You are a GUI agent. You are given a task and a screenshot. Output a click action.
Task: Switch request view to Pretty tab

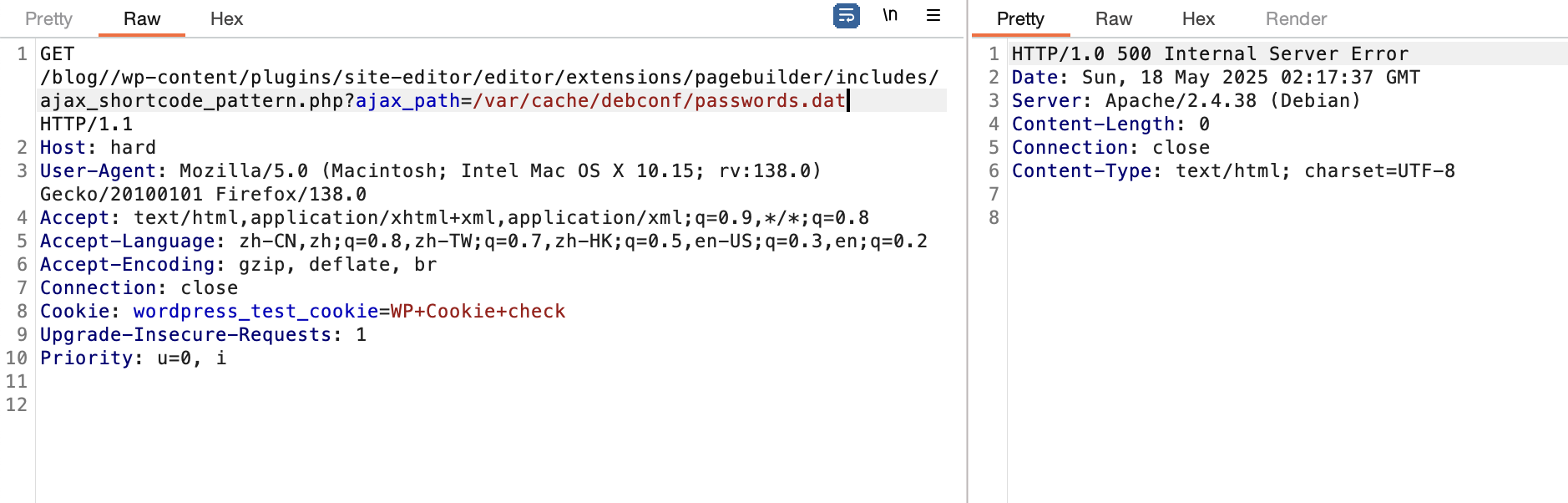coord(48,18)
